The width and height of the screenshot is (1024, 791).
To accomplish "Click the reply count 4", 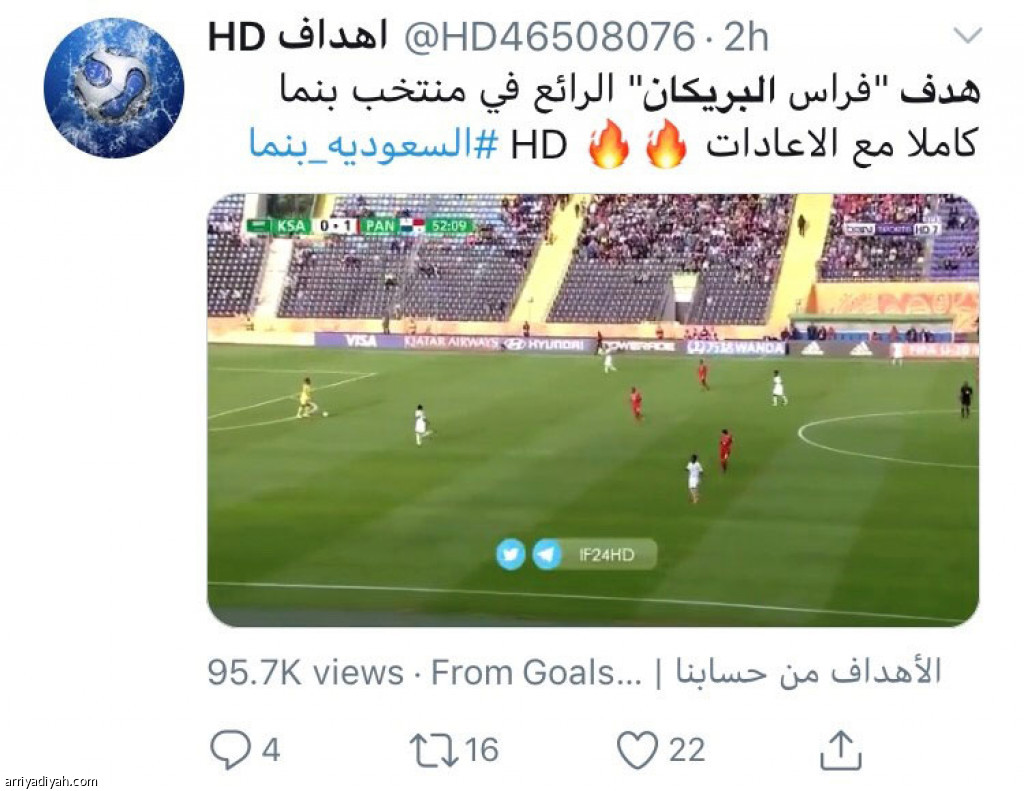I will pyautogui.click(x=271, y=750).
